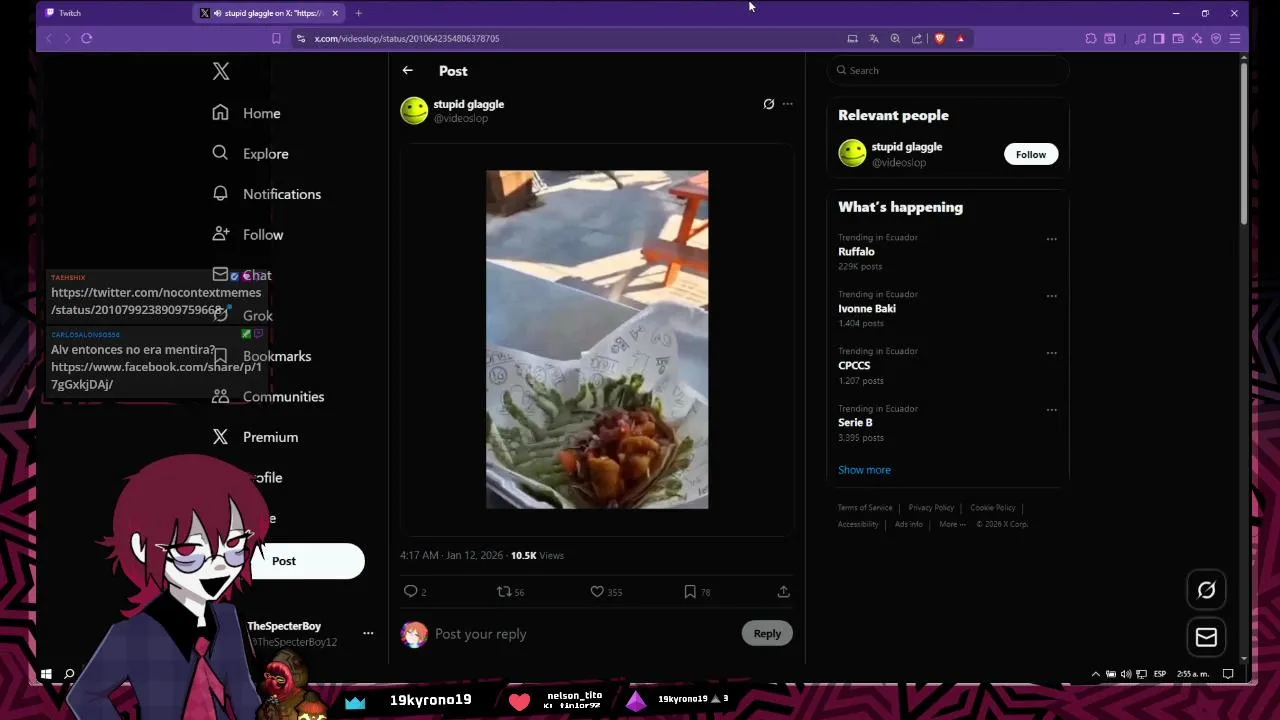Click the Reply button
The image size is (1280, 720).
pos(767,634)
